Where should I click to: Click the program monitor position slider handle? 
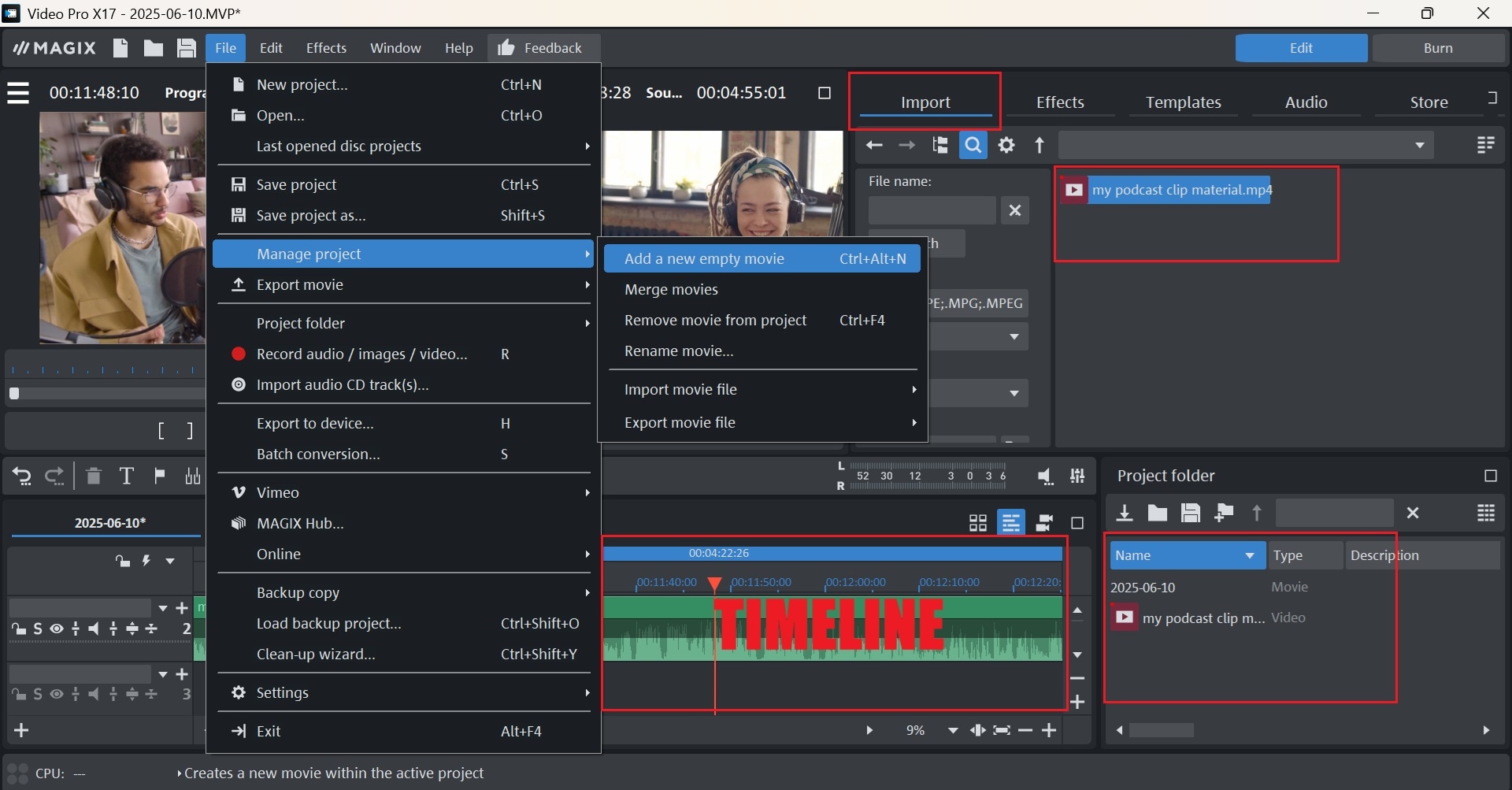click(x=14, y=393)
